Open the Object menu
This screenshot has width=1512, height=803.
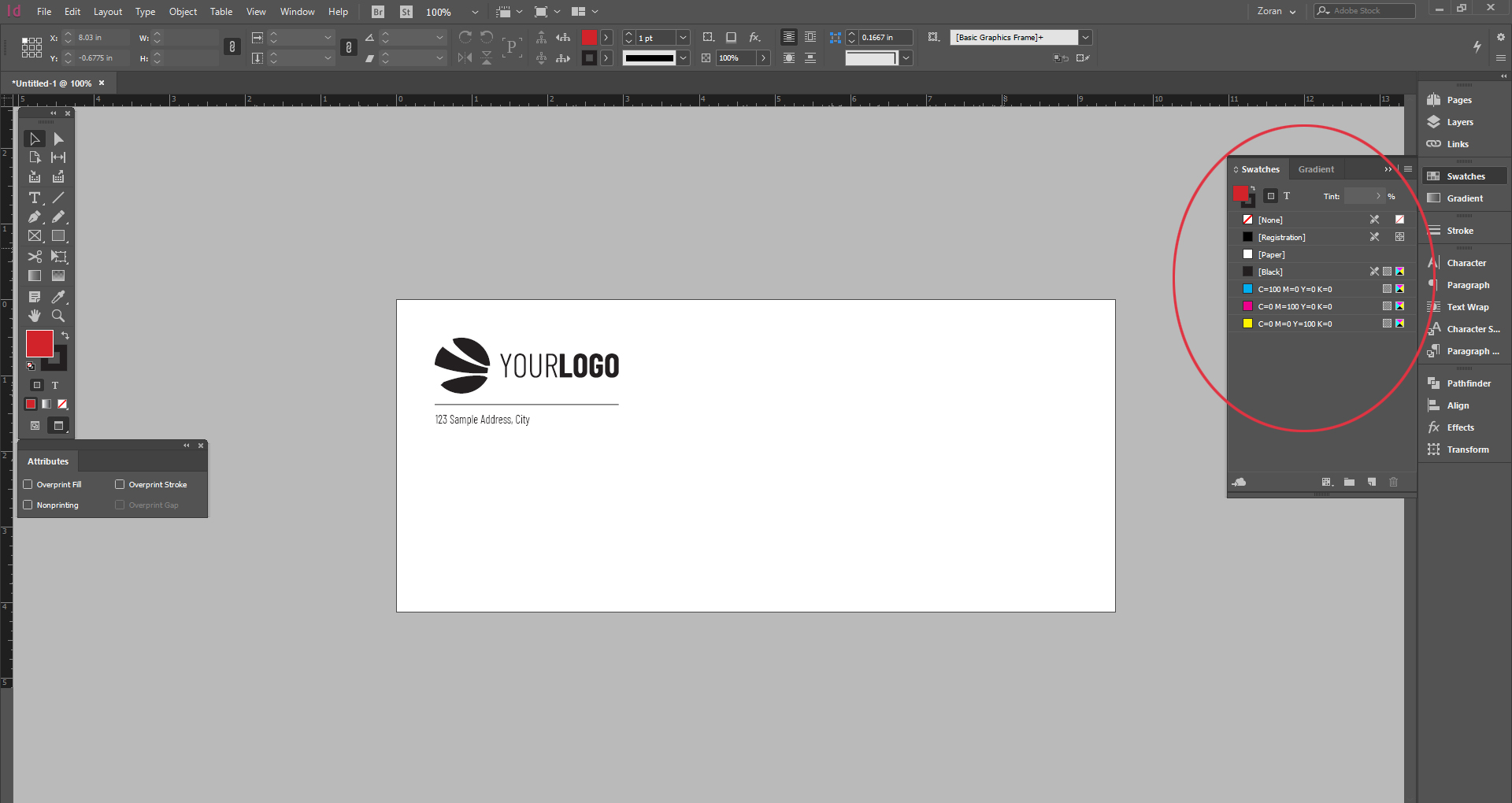click(x=183, y=12)
